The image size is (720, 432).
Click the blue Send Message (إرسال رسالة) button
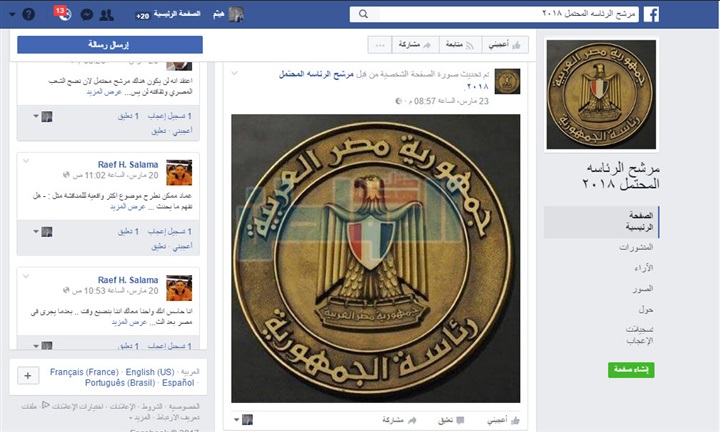coord(110,45)
